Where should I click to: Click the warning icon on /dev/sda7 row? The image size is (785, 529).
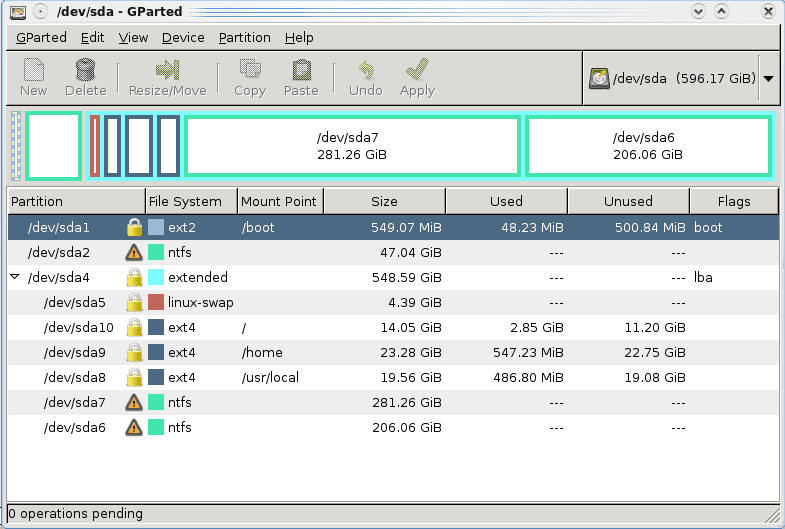134,402
